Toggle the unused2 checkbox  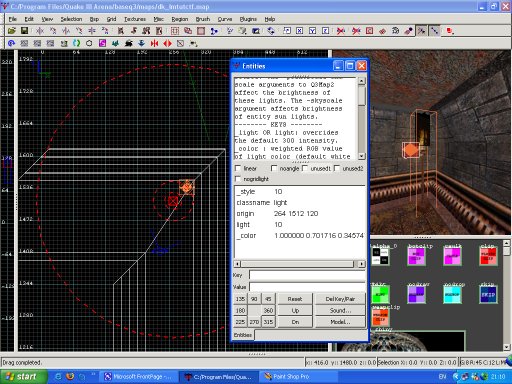point(337,168)
